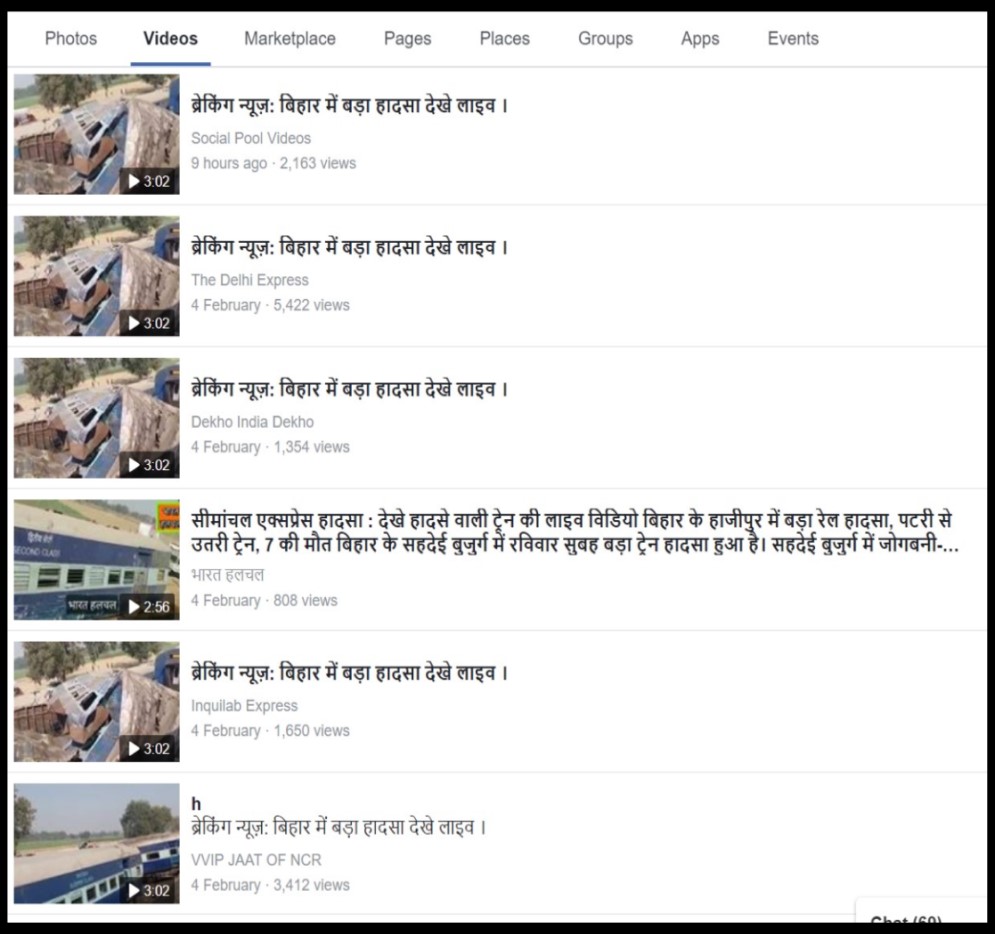Open video title above Inquilab Express
995x934 pixels.
point(350,673)
